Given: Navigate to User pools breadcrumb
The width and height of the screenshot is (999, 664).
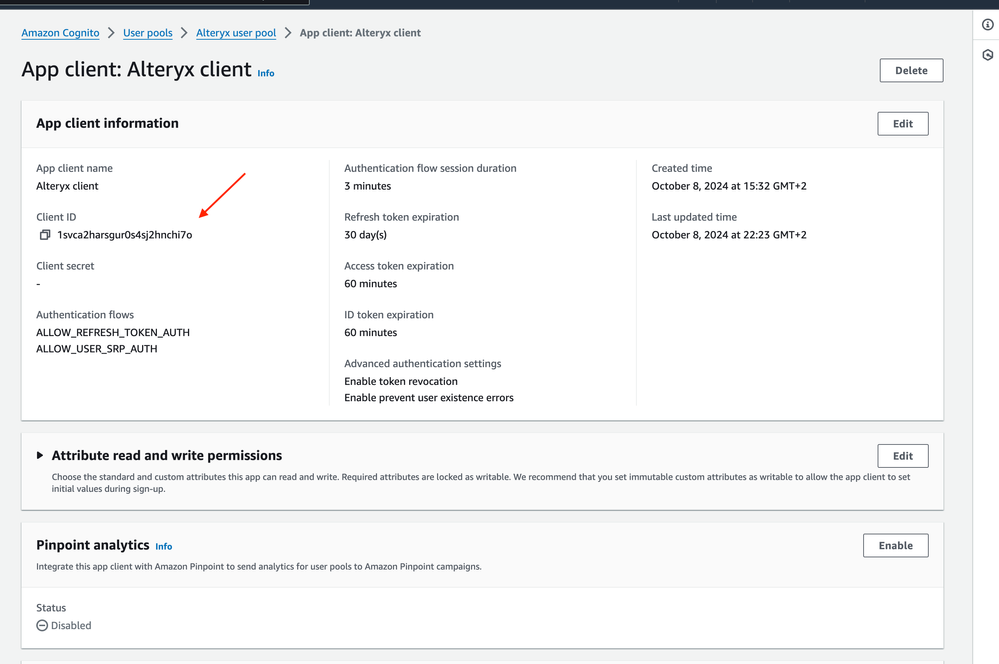Looking at the screenshot, I should (148, 33).
